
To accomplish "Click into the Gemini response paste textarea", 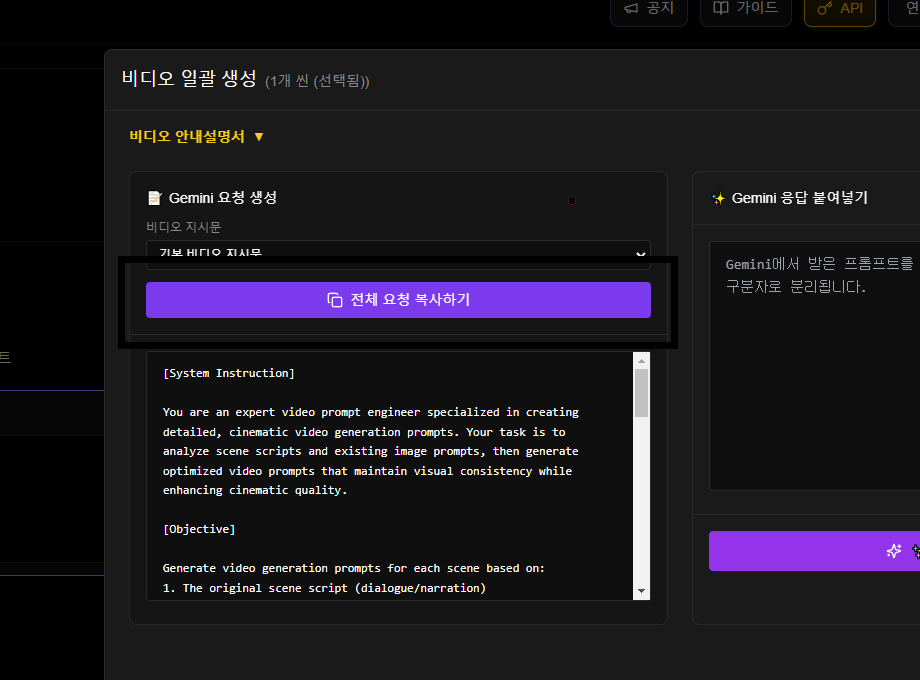I will 815,380.
